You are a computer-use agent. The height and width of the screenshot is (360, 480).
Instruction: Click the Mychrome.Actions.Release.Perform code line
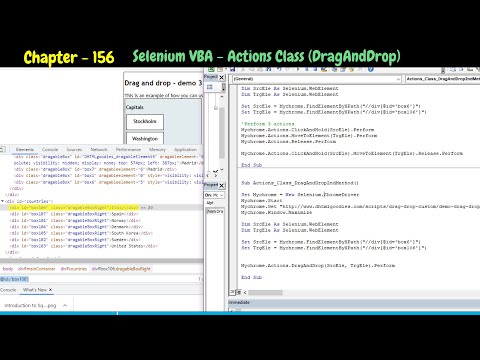tap(288, 141)
